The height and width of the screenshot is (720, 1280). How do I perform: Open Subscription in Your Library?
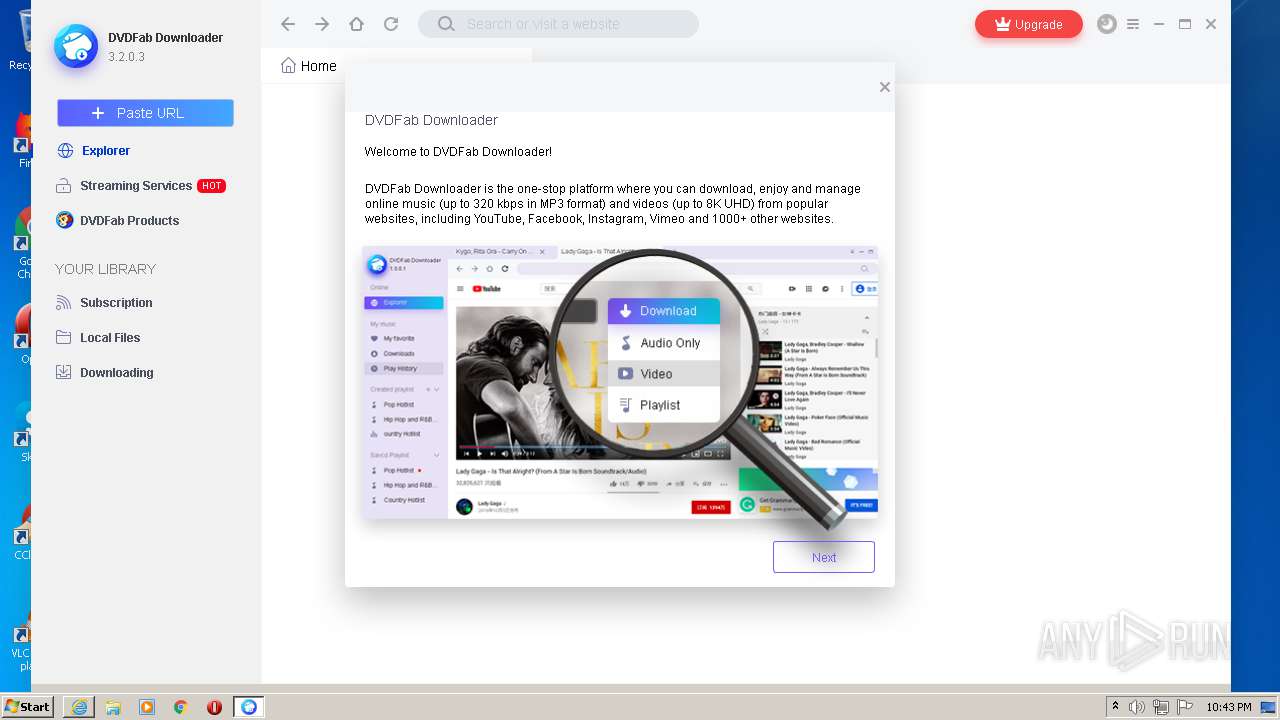click(116, 303)
